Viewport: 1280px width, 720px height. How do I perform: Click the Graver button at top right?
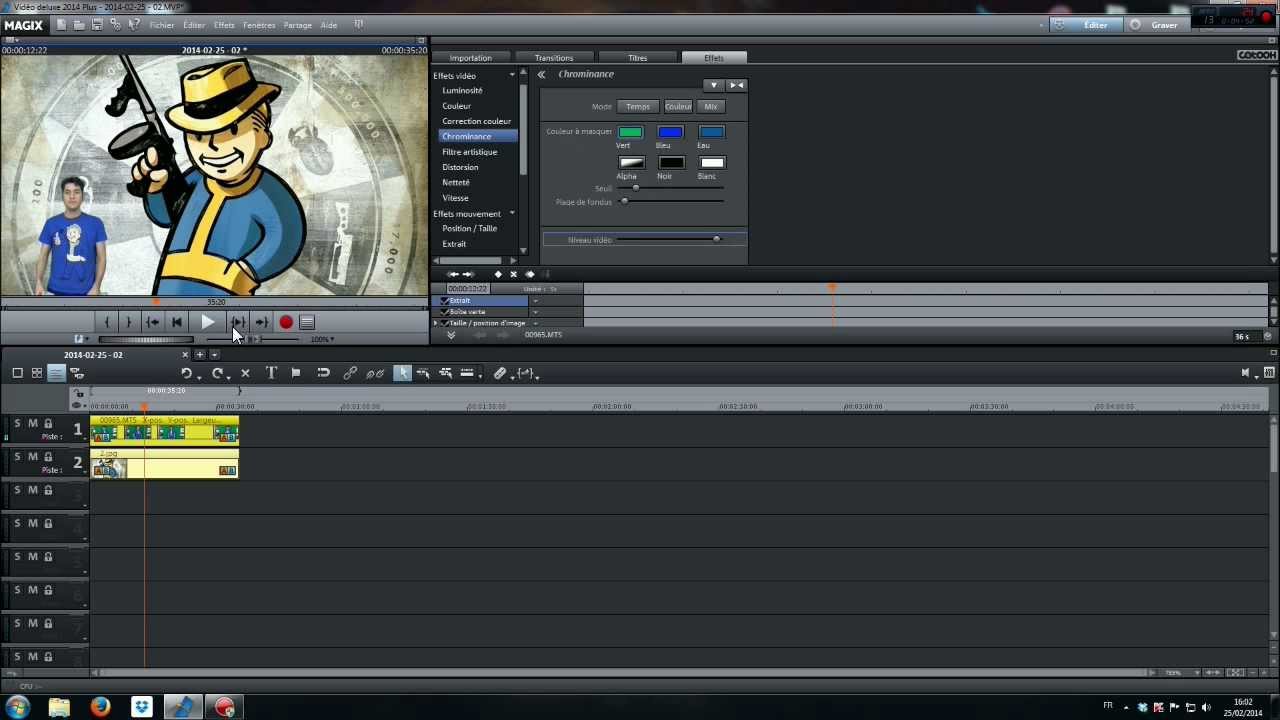point(1155,25)
